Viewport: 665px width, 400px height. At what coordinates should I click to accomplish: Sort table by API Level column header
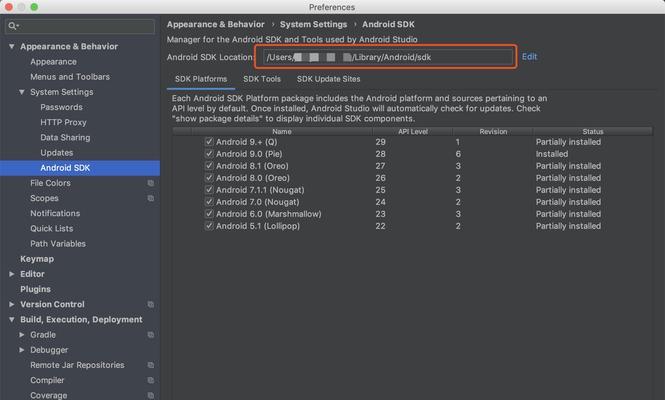(x=413, y=131)
